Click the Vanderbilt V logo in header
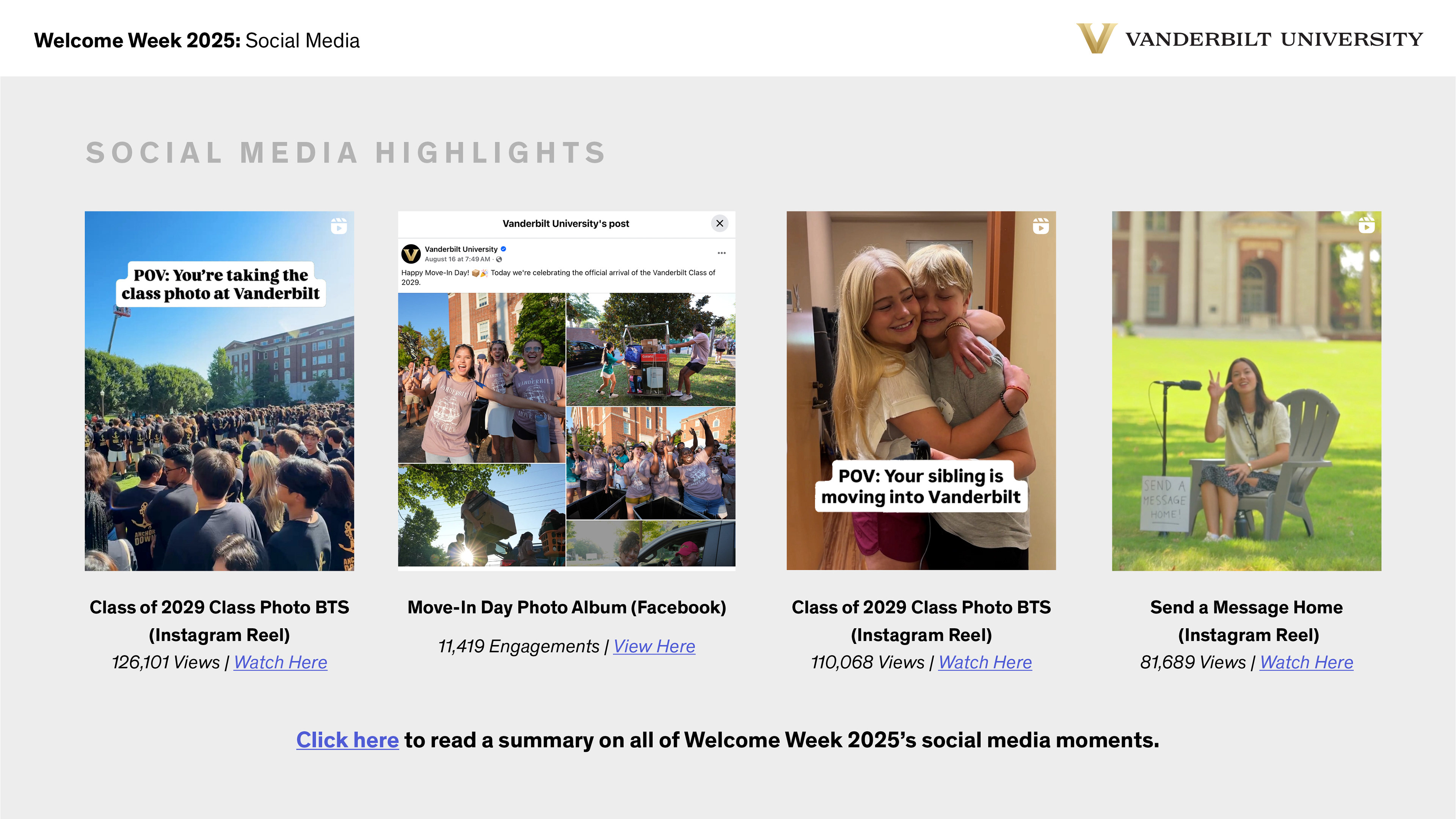The image size is (1456, 819). [1096, 38]
